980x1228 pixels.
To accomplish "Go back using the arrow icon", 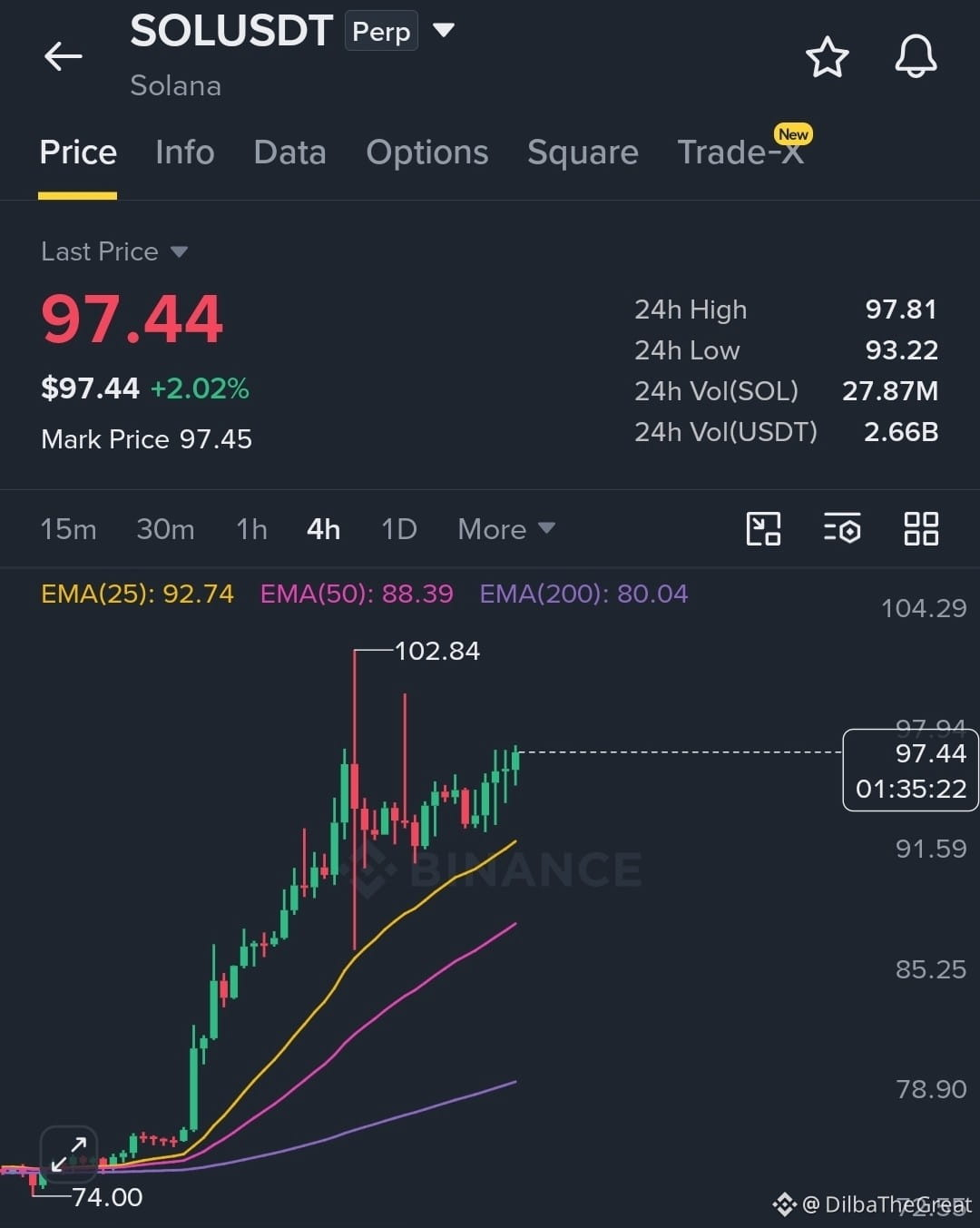I will [64, 56].
